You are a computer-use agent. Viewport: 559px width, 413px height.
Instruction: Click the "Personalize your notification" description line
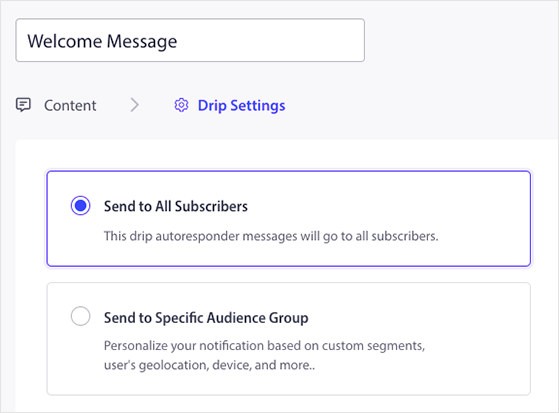coord(264,346)
